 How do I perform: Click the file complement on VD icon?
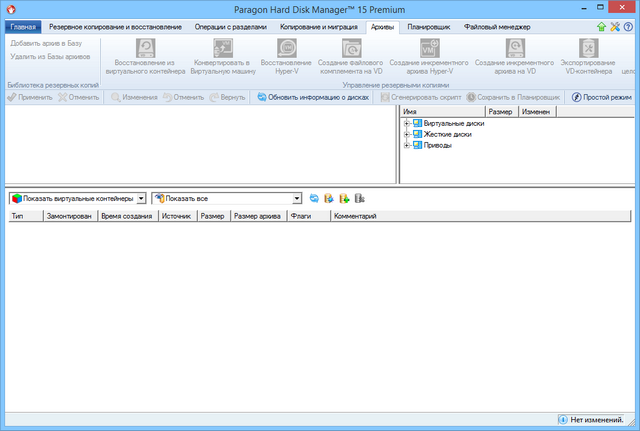(x=350, y=47)
